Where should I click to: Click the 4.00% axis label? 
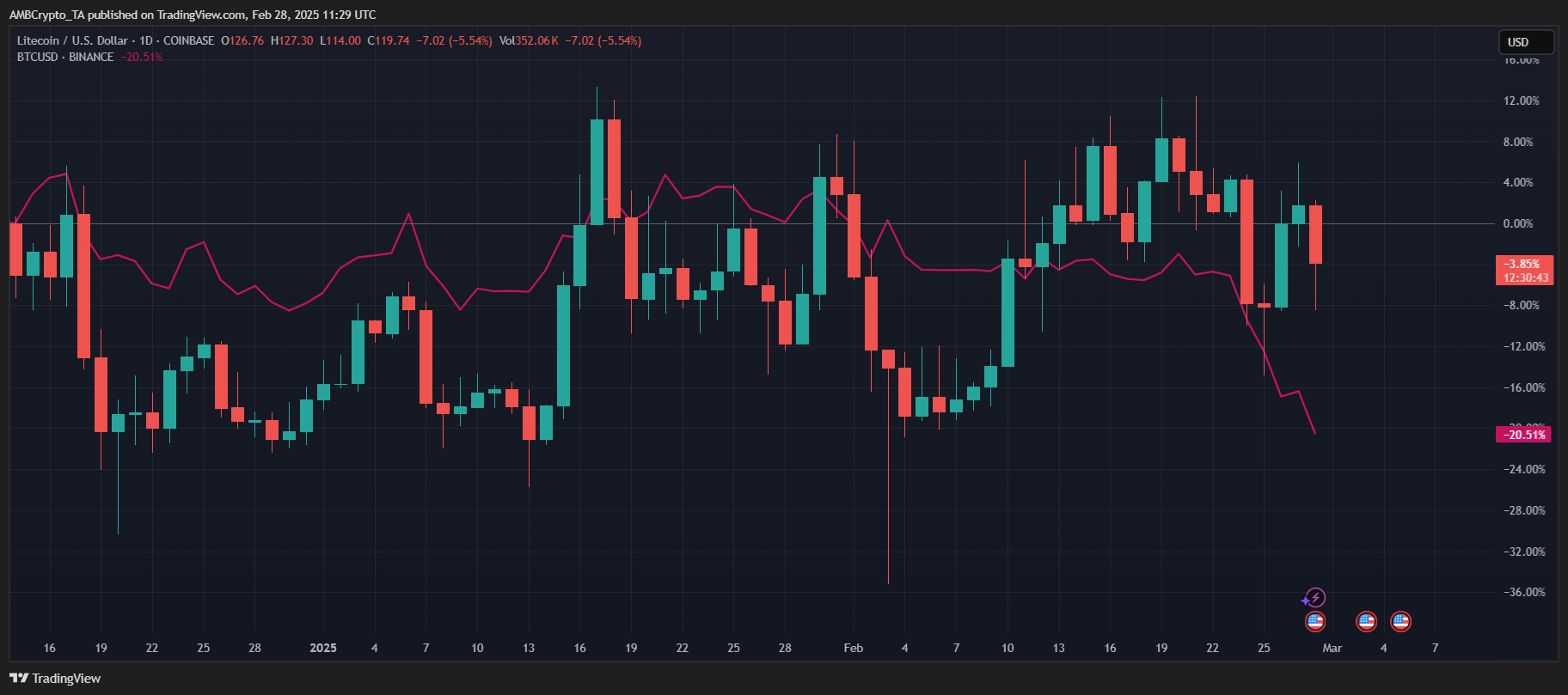[1517, 182]
